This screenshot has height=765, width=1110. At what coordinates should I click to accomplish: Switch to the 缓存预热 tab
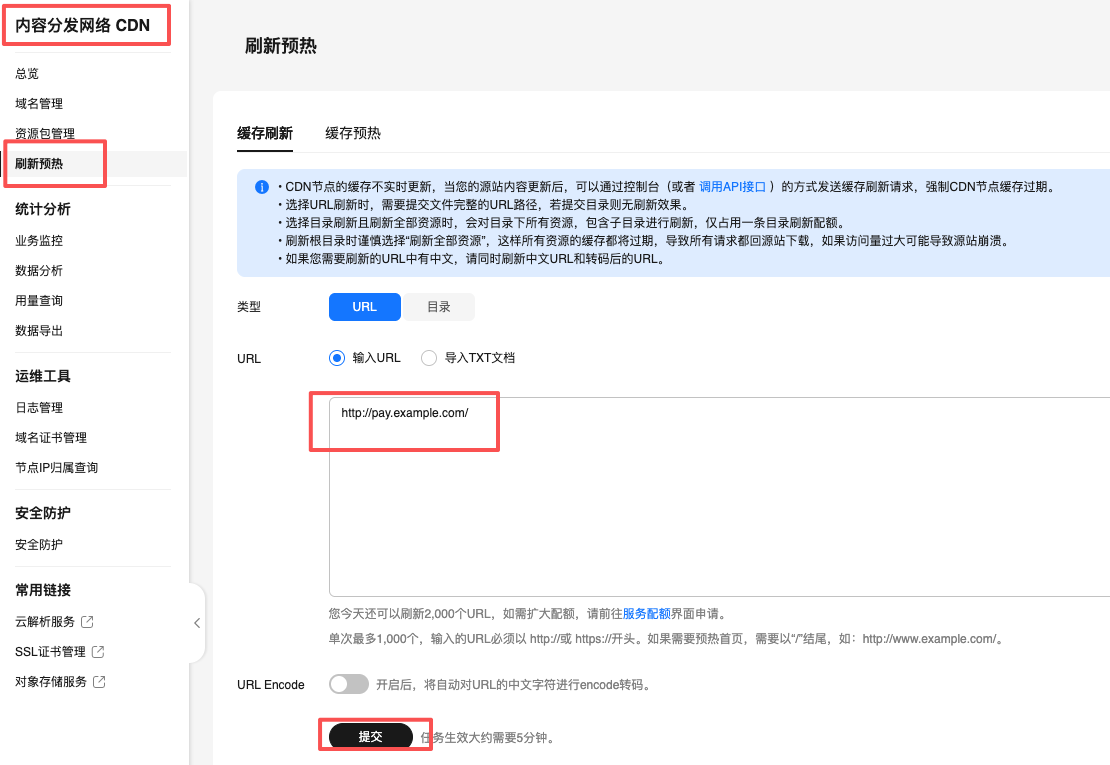[x=353, y=133]
